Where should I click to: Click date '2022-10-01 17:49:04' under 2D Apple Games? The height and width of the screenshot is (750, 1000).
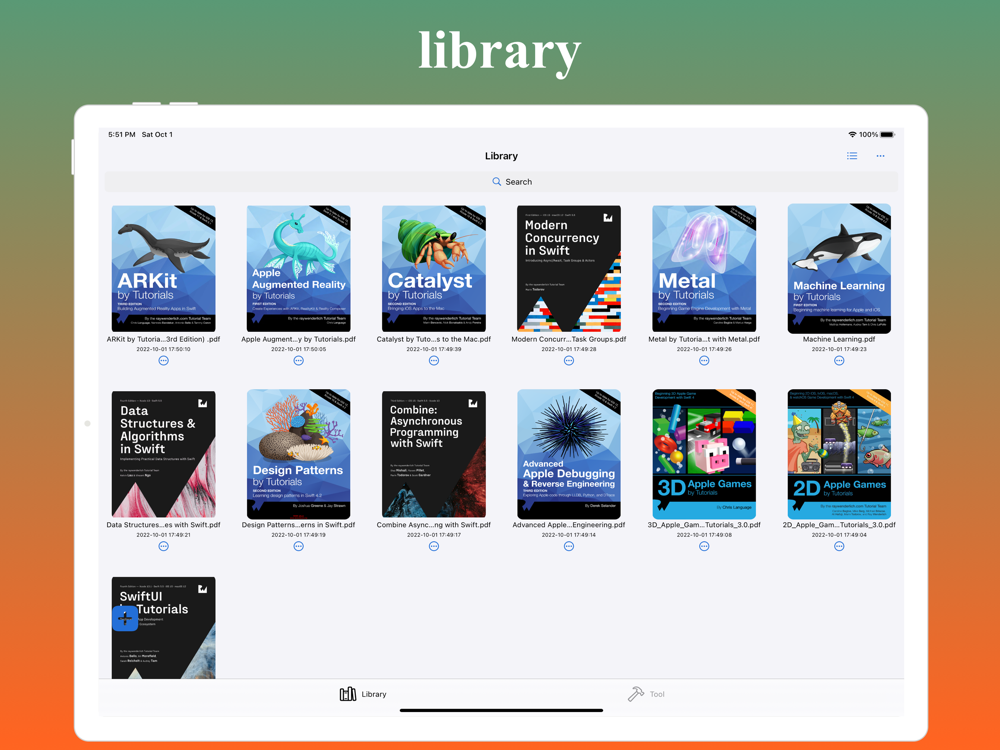coord(839,535)
